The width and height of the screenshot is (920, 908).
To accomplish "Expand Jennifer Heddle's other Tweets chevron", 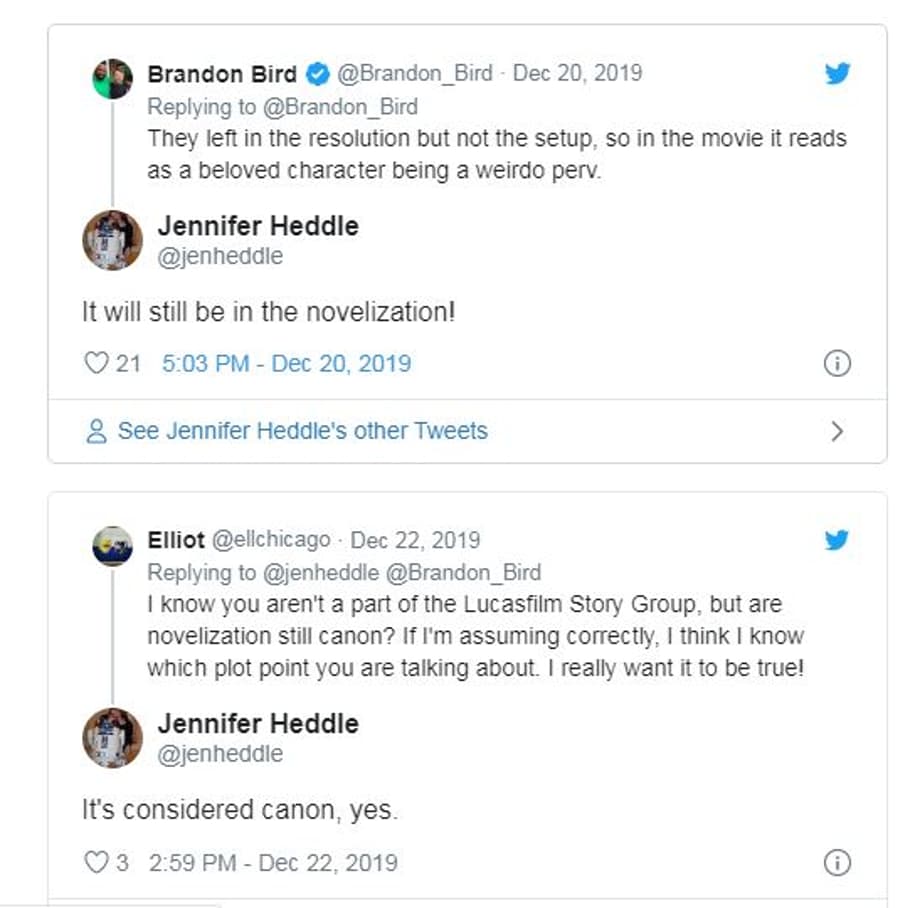I will tap(837, 431).
